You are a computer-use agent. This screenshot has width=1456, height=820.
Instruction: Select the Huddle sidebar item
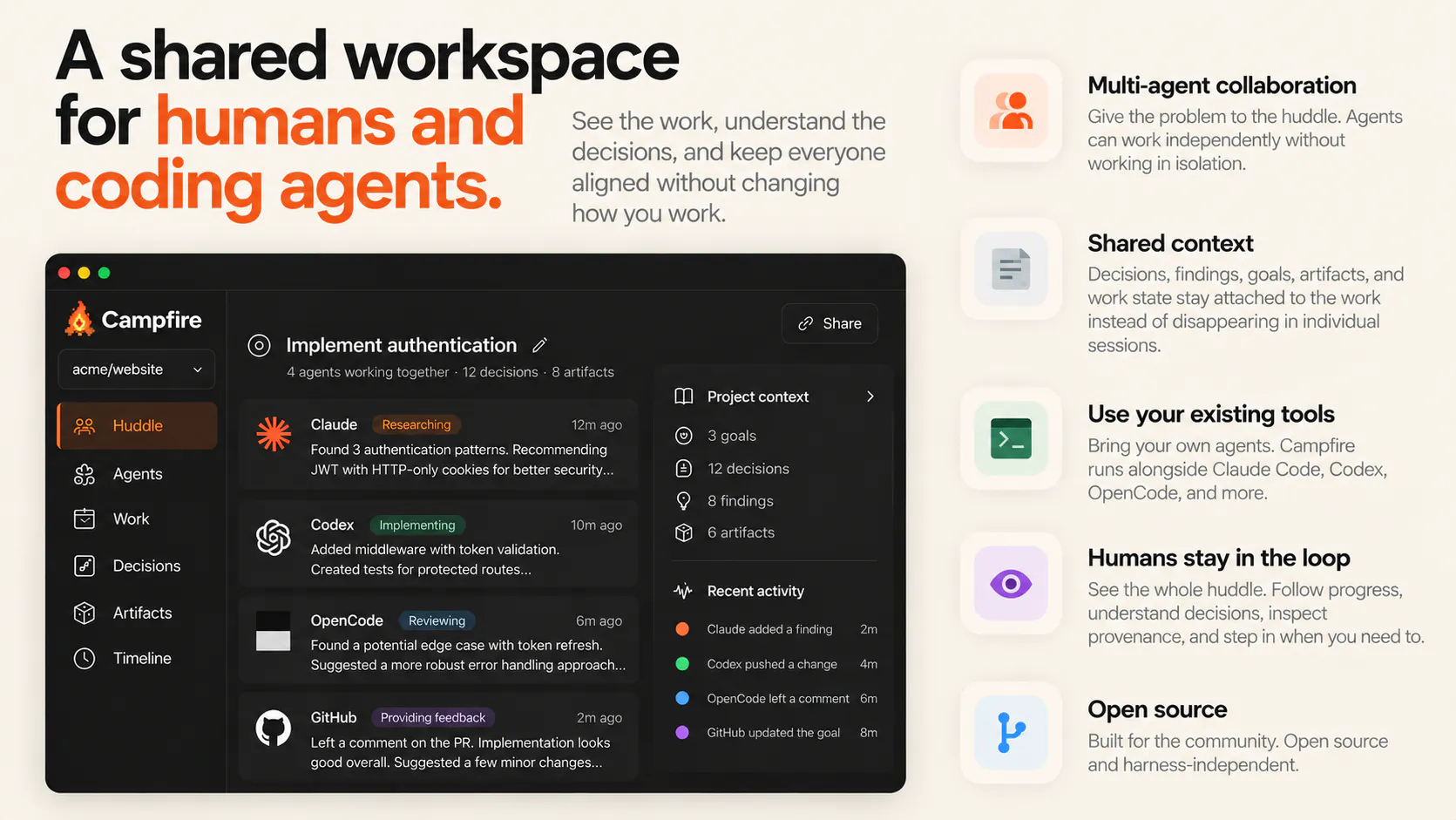tap(137, 426)
